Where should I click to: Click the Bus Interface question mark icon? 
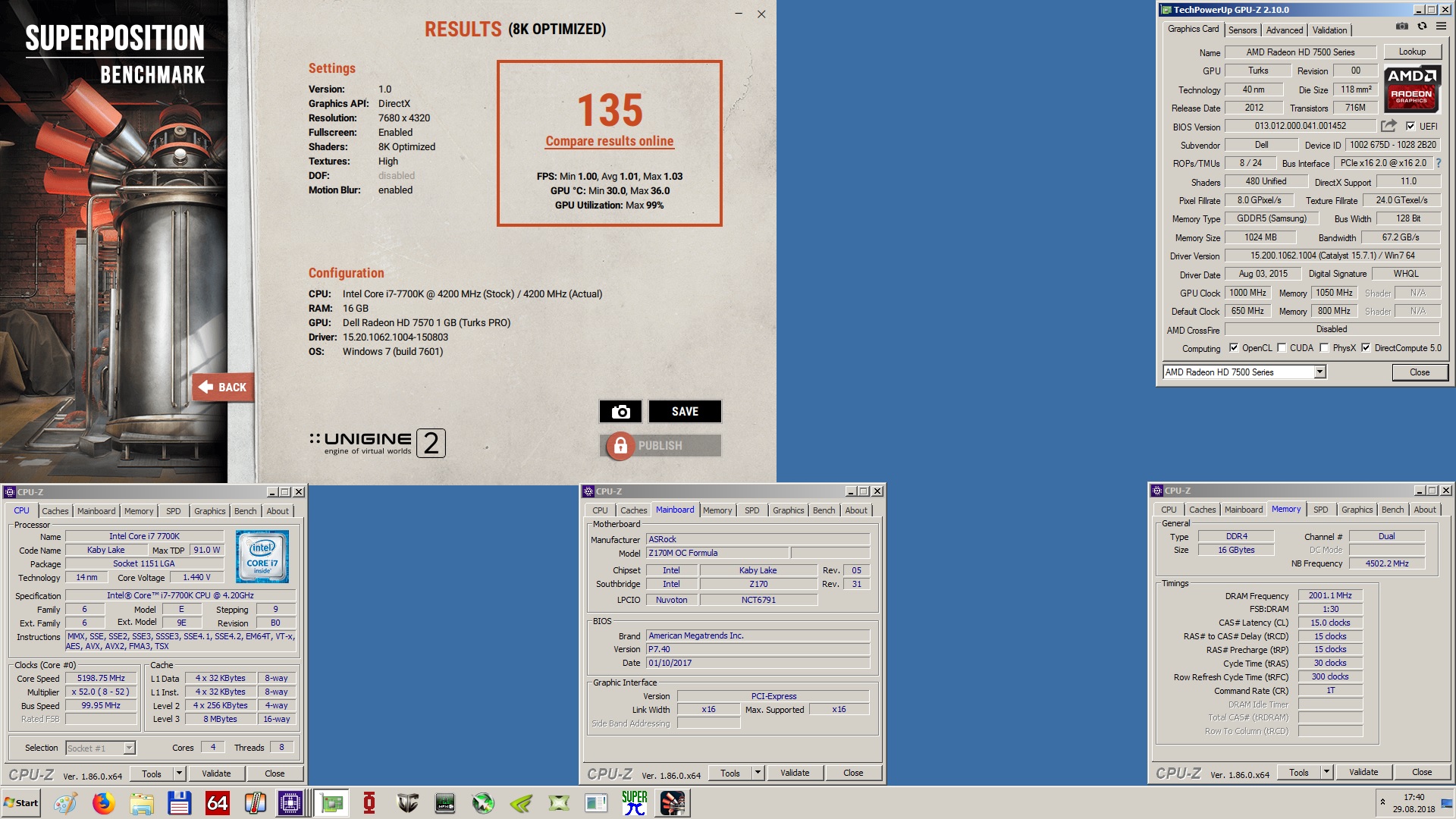1439,163
